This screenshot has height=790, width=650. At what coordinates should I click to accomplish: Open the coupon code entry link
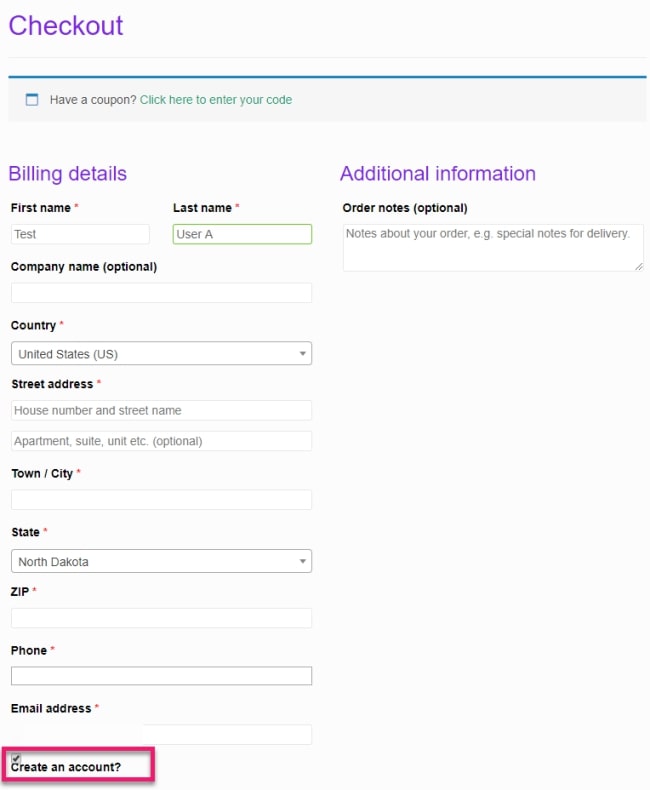(216, 100)
